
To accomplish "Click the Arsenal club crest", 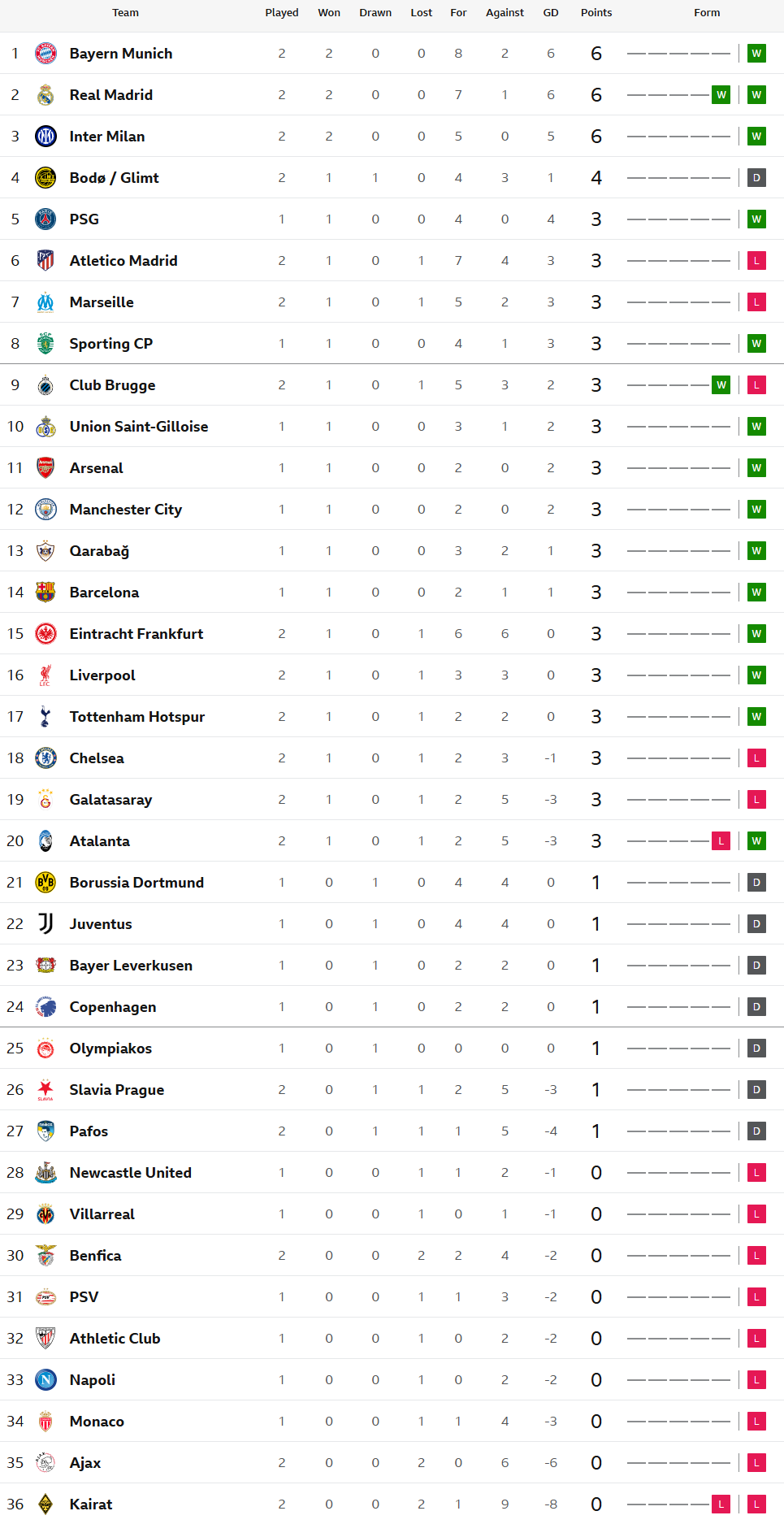I will [45, 468].
